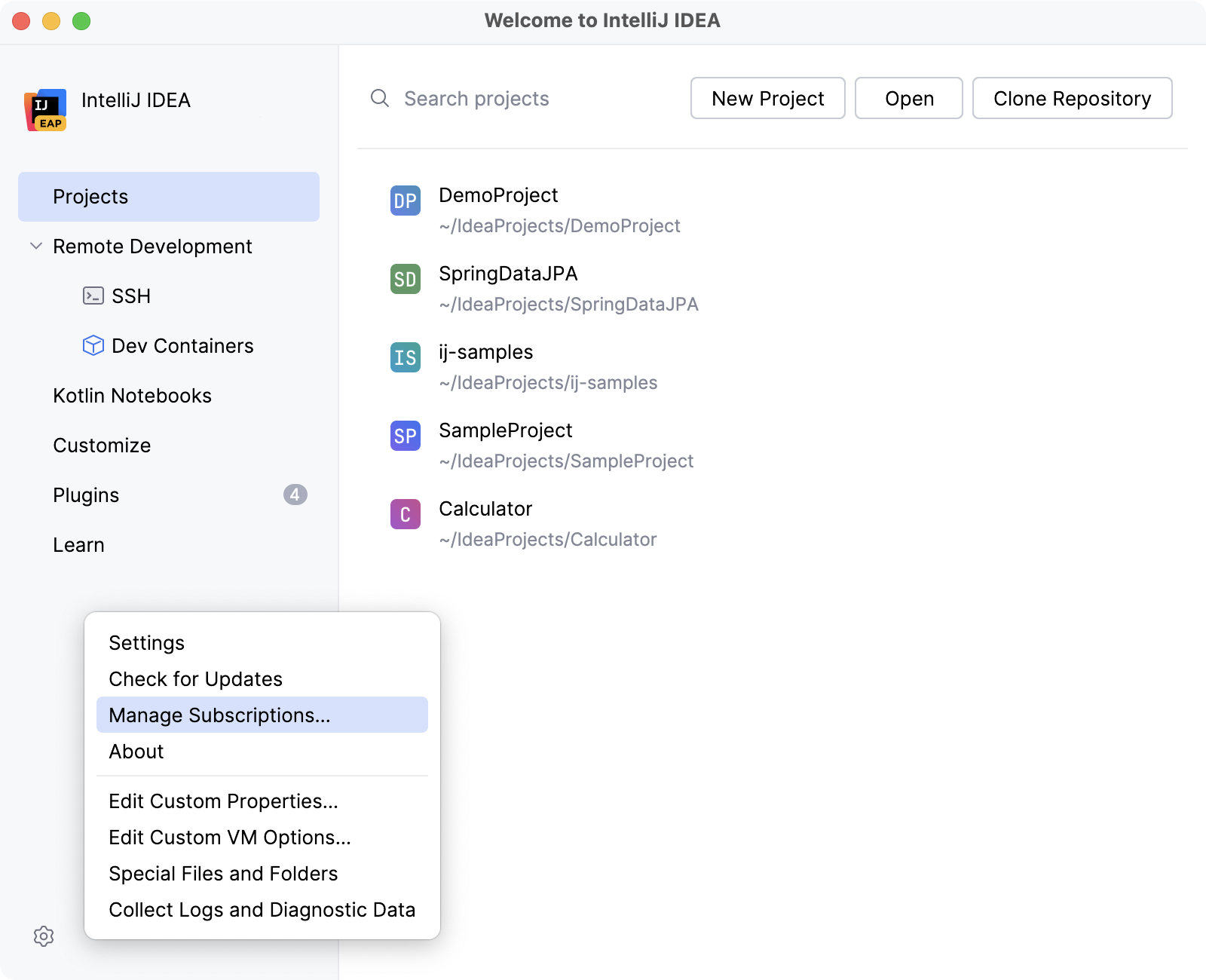Screen dimensions: 1206x980
Task: Click the New Project button
Action: 767,98
